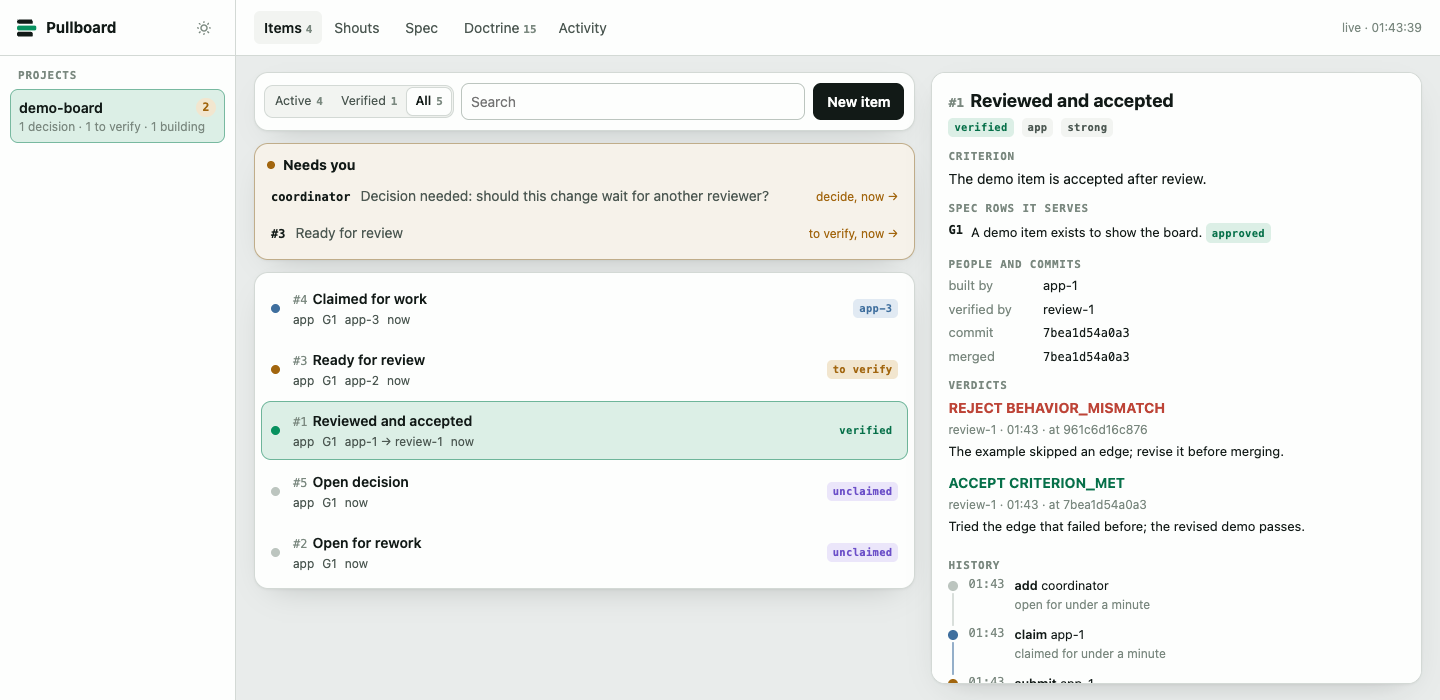Click the orange dot beside Needs you
Screen dimensions: 1440x700
[271, 165]
